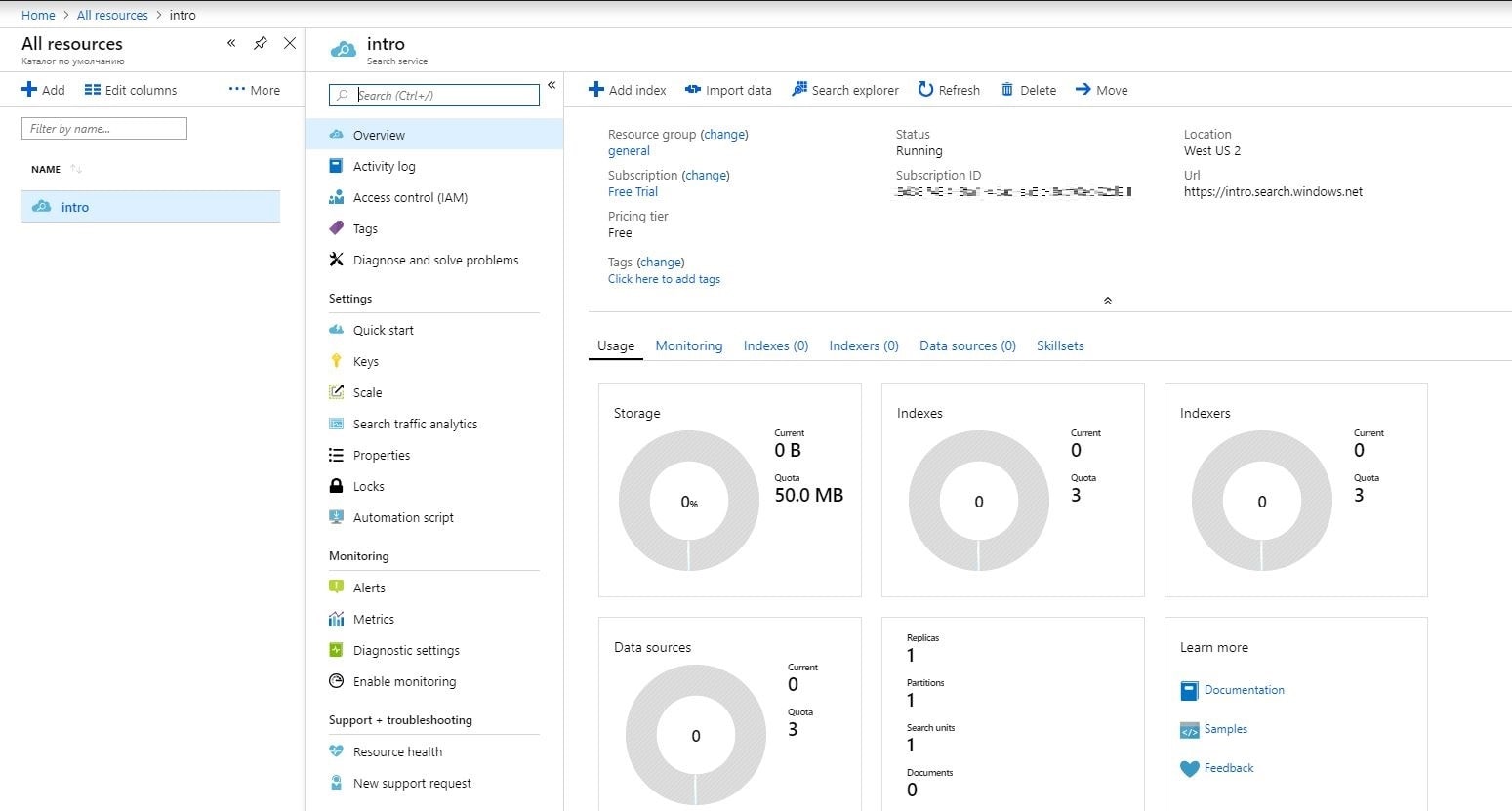The height and width of the screenshot is (811, 1512).
Task: Open the More options in All resources
Action: [x=255, y=90]
